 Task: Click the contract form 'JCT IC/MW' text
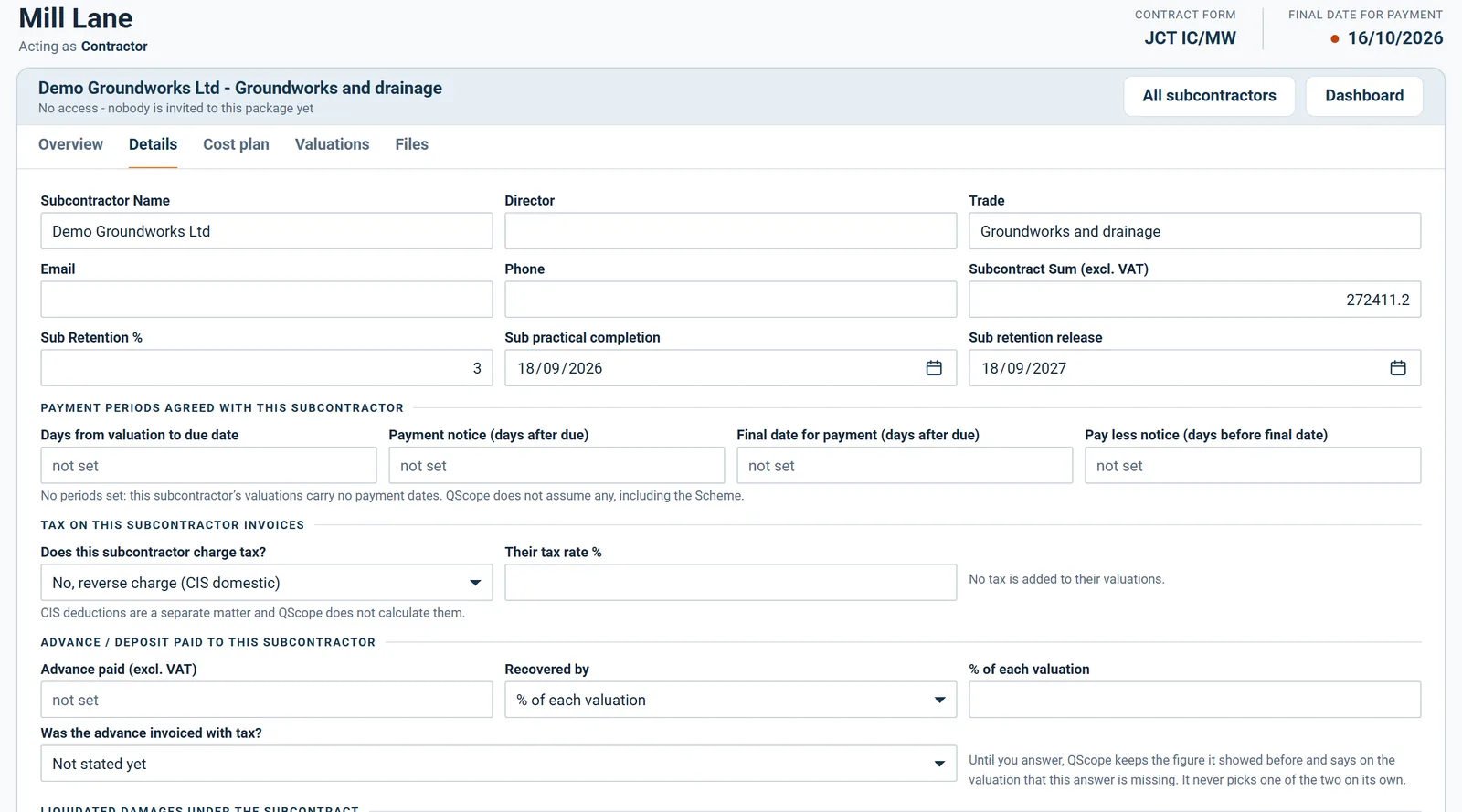[x=1191, y=38]
